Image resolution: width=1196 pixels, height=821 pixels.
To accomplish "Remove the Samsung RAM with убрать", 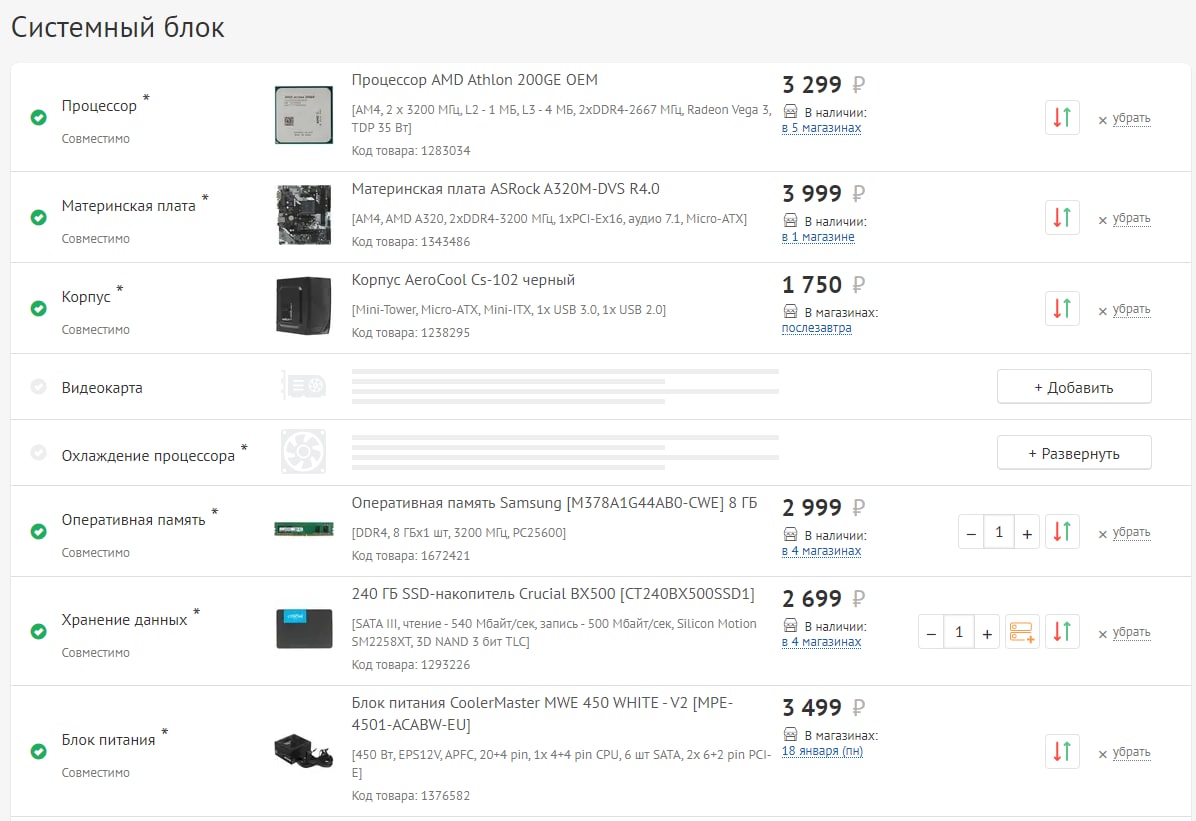I will click(x=1131, y=532).
